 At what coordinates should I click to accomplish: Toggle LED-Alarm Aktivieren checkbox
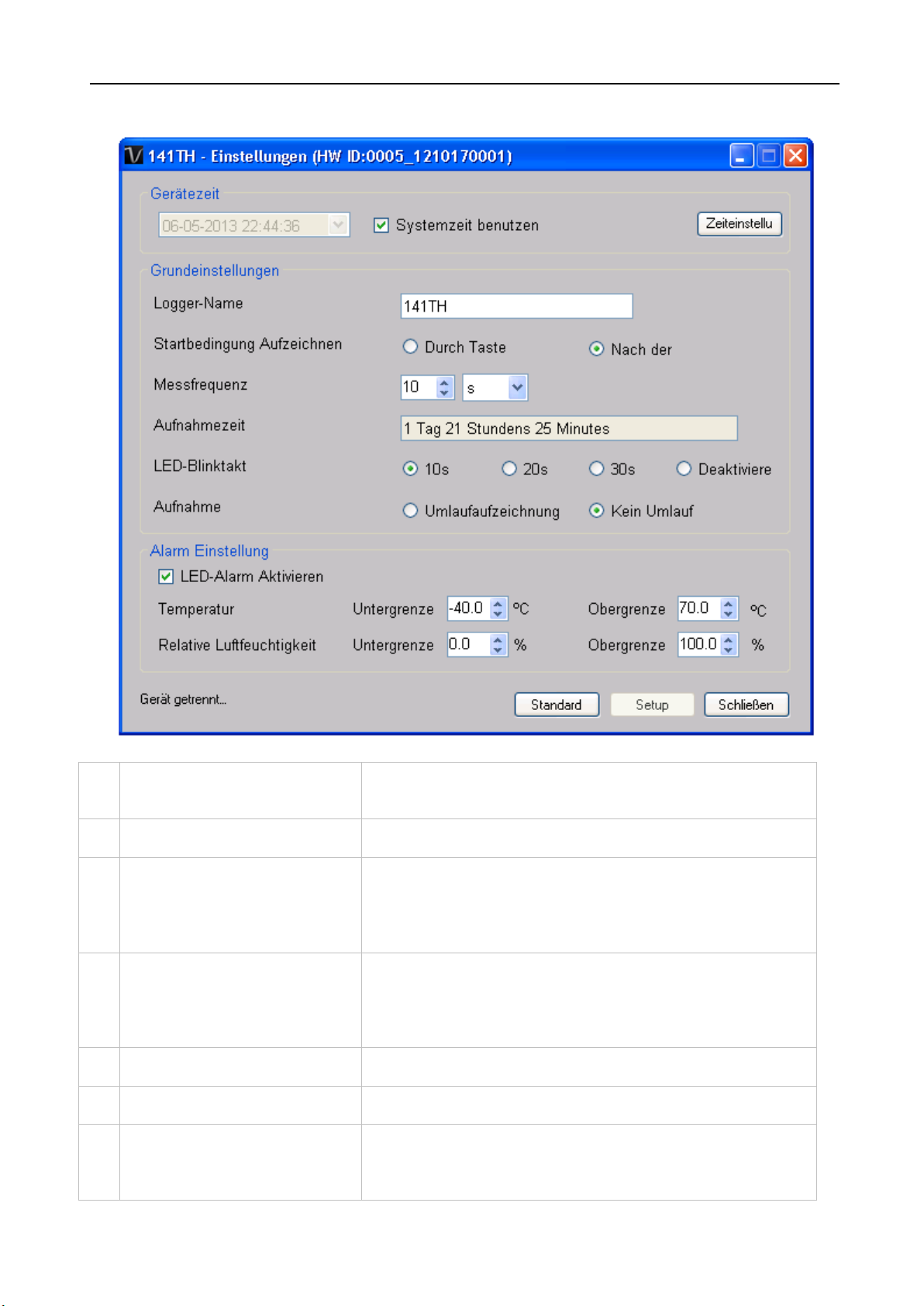pos(165,577)
